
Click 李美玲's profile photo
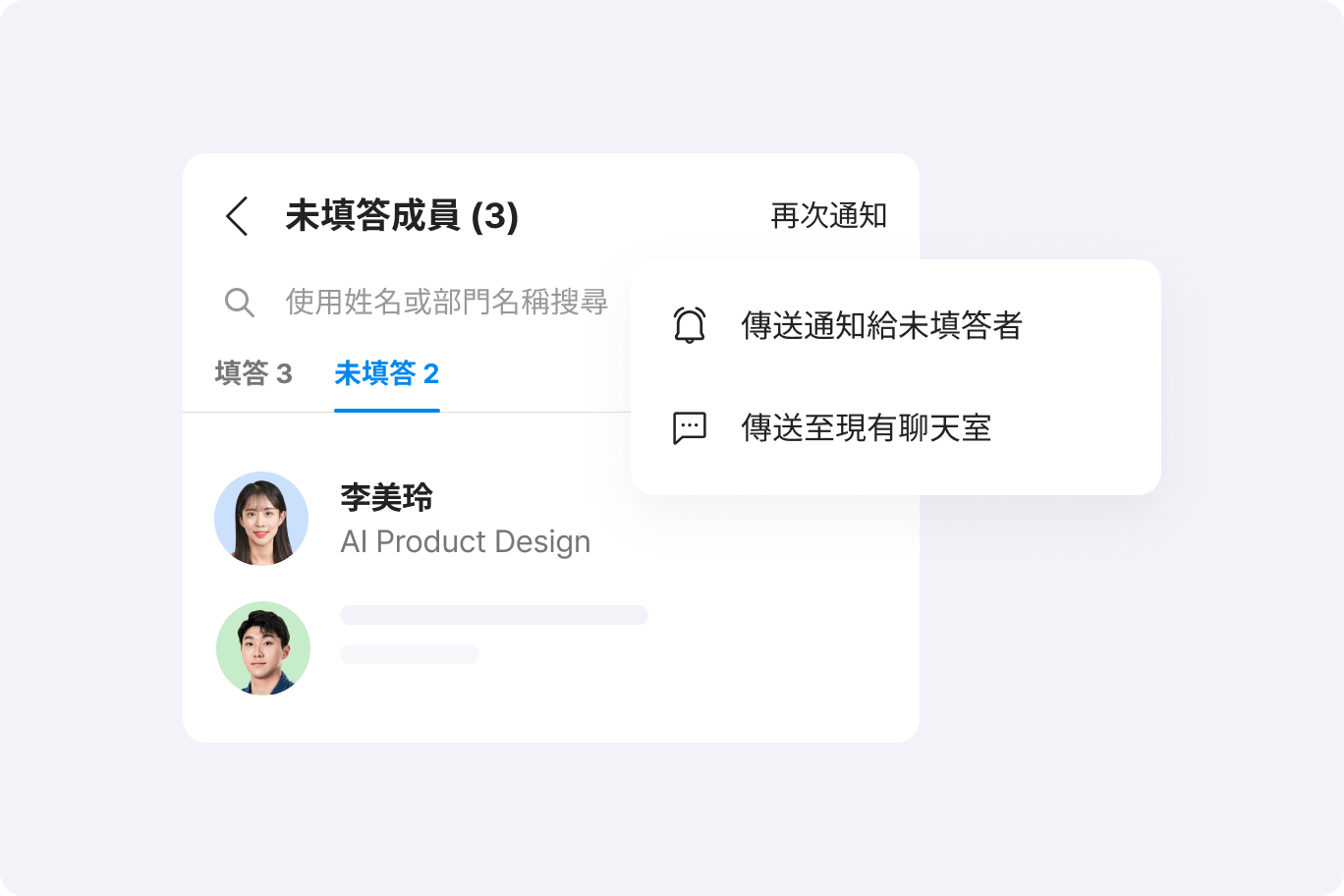pyautogui.click(x=261, y=519)
